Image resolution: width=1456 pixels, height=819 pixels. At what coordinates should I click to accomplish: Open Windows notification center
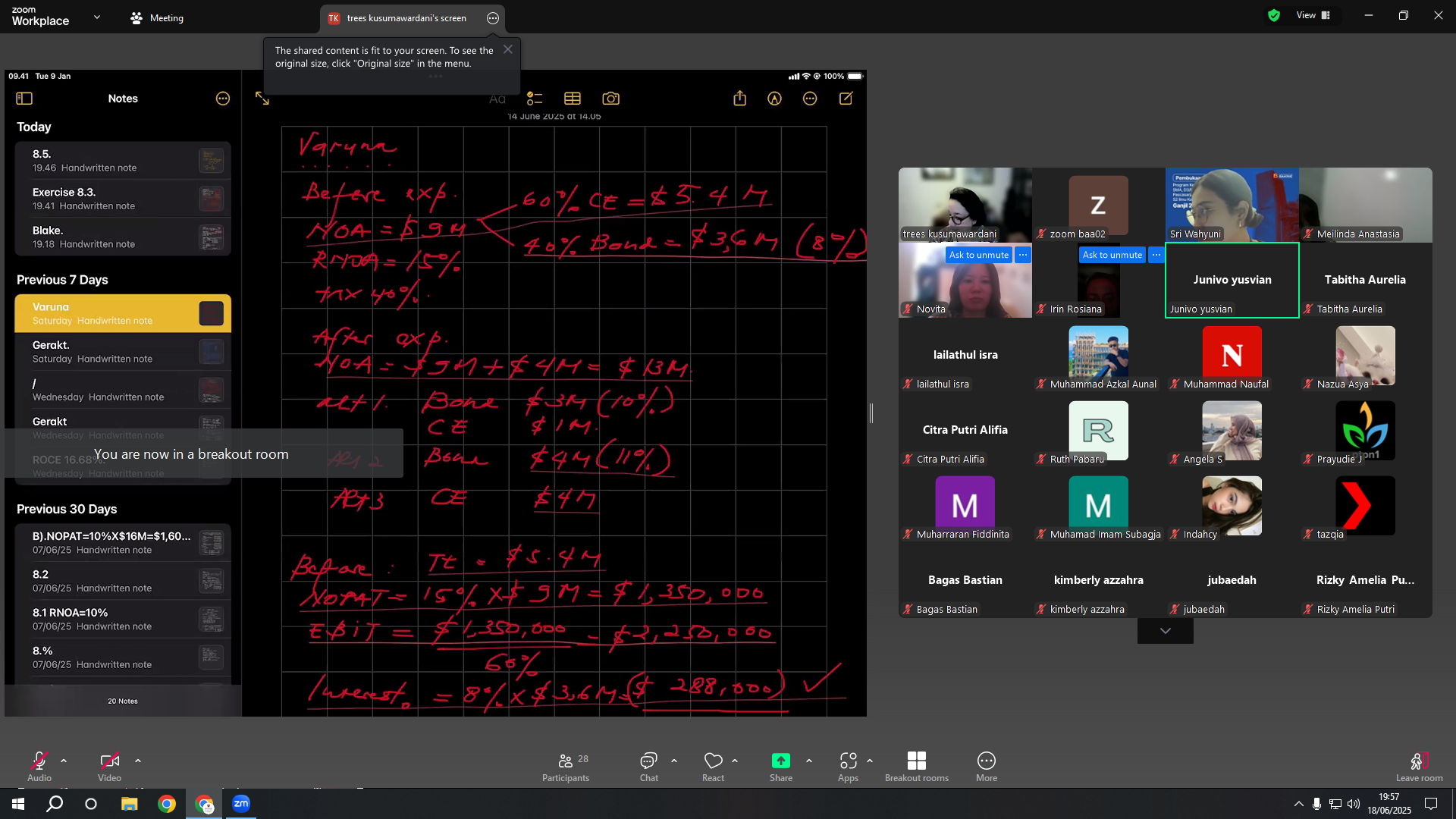1431,804
